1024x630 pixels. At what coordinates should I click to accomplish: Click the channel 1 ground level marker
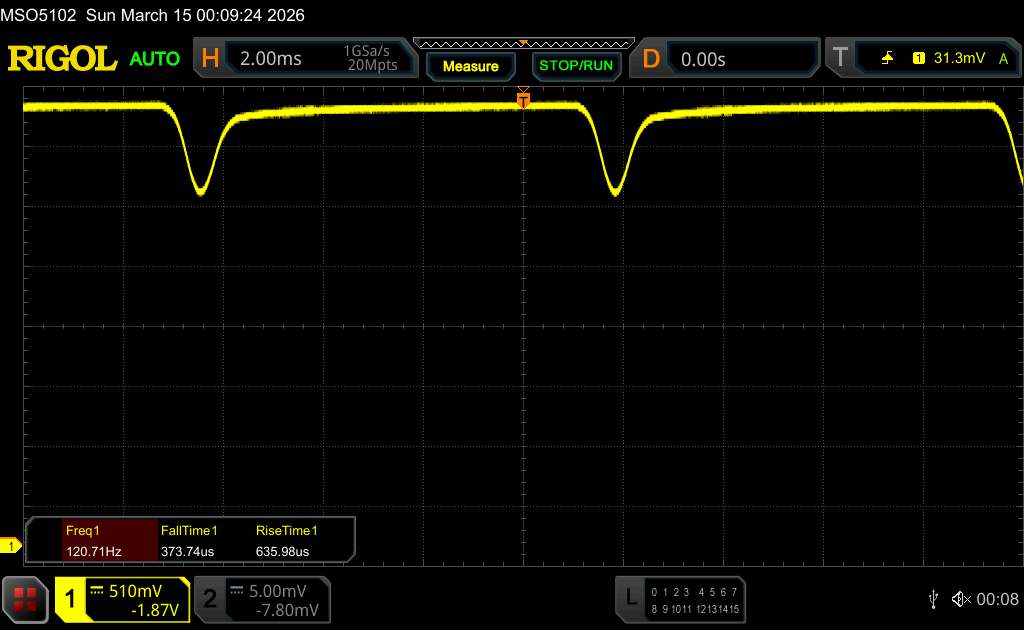coord(12,546)
